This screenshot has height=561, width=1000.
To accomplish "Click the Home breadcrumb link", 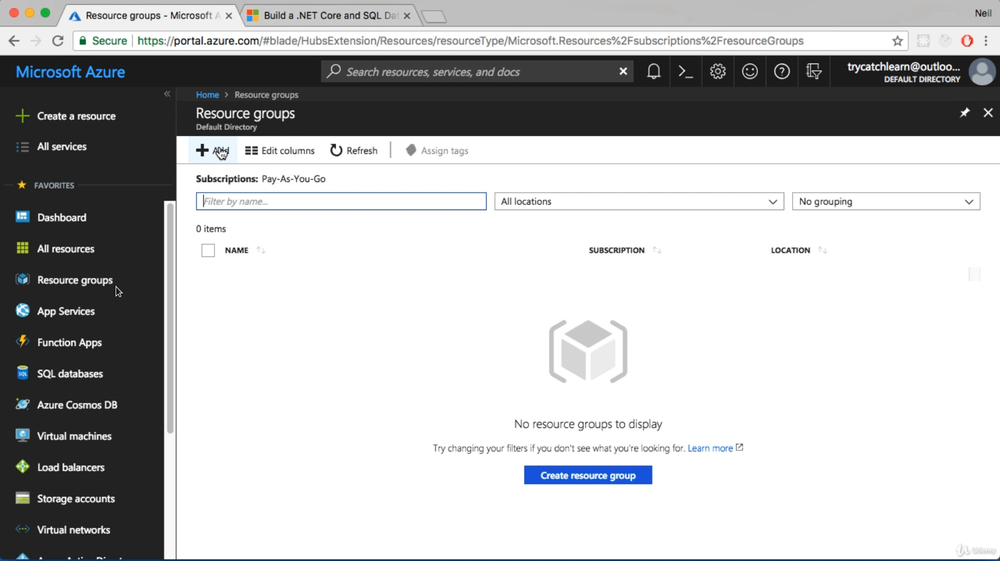I will (207, 94).
